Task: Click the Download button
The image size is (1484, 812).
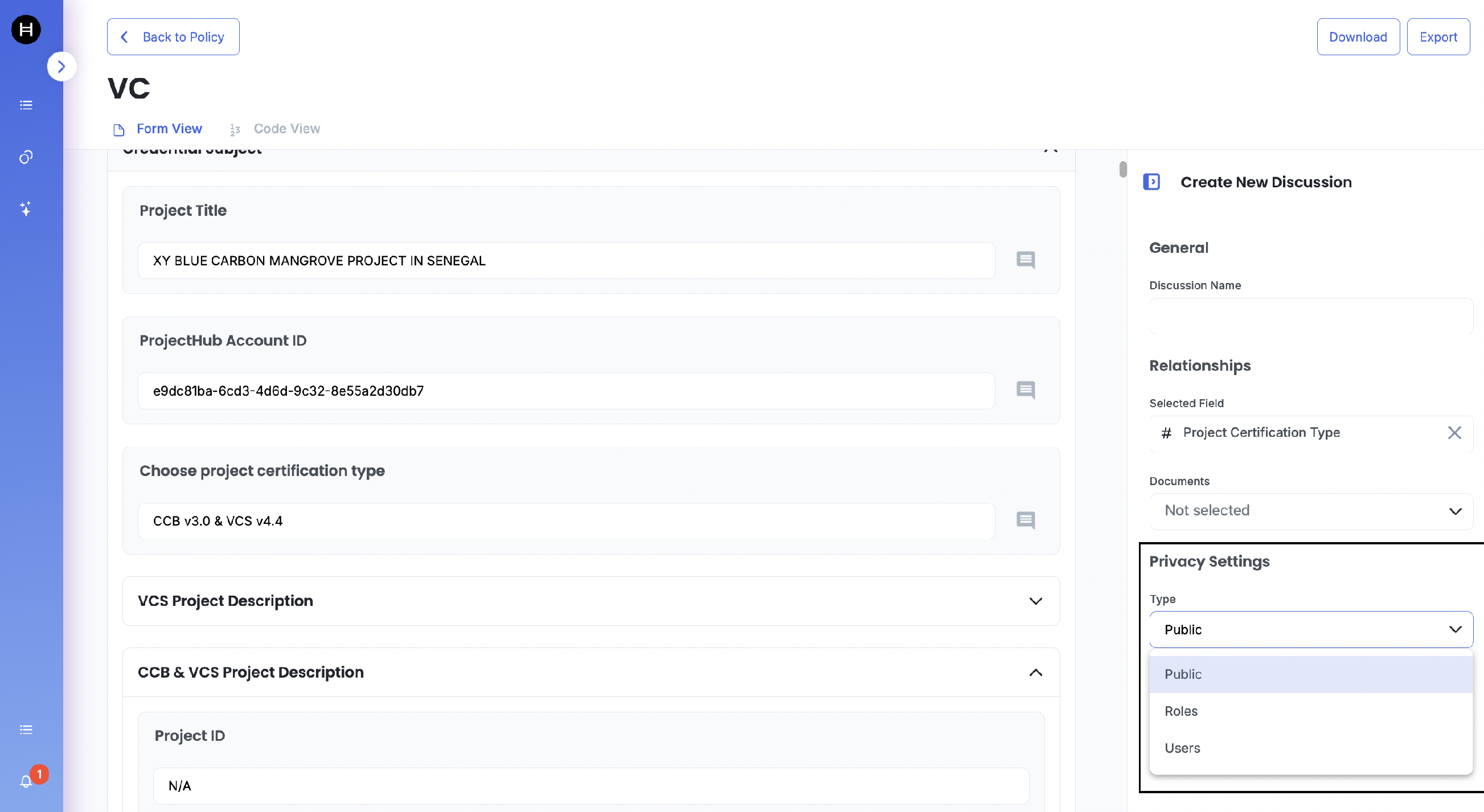Action: 1357,37
